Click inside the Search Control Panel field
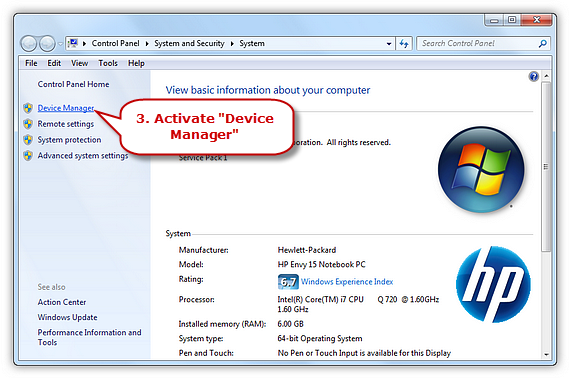The width and height of the screenshot is (570, 379). click(478, 44)
